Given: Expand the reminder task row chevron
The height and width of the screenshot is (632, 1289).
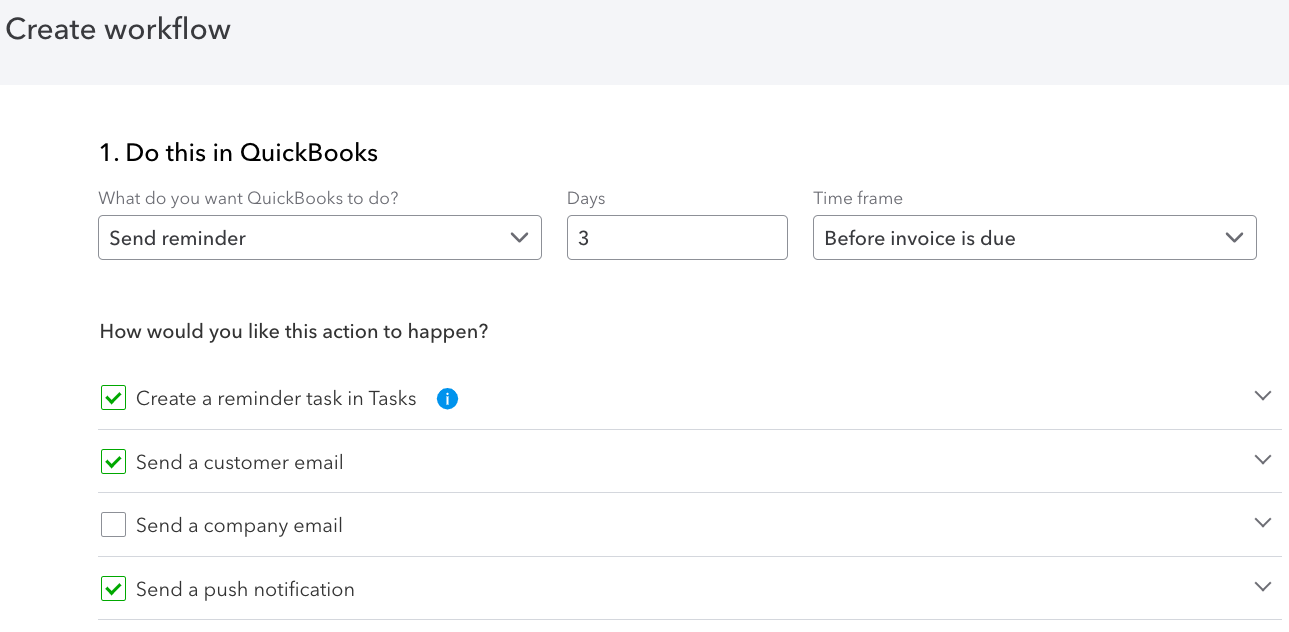Looking at the screenshot, I should pos(1262,396).
